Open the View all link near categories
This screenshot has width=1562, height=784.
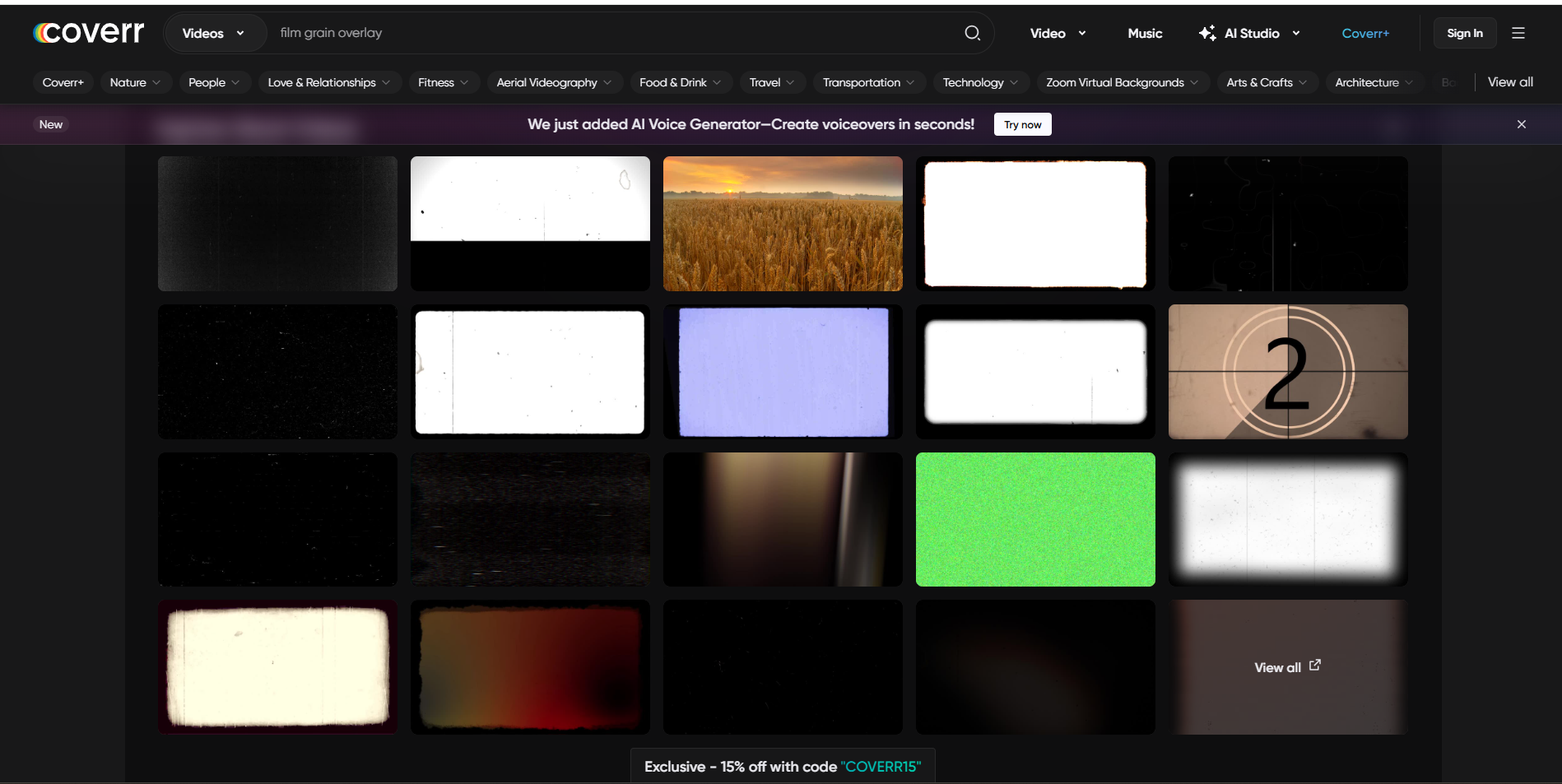coord(1510,81)
